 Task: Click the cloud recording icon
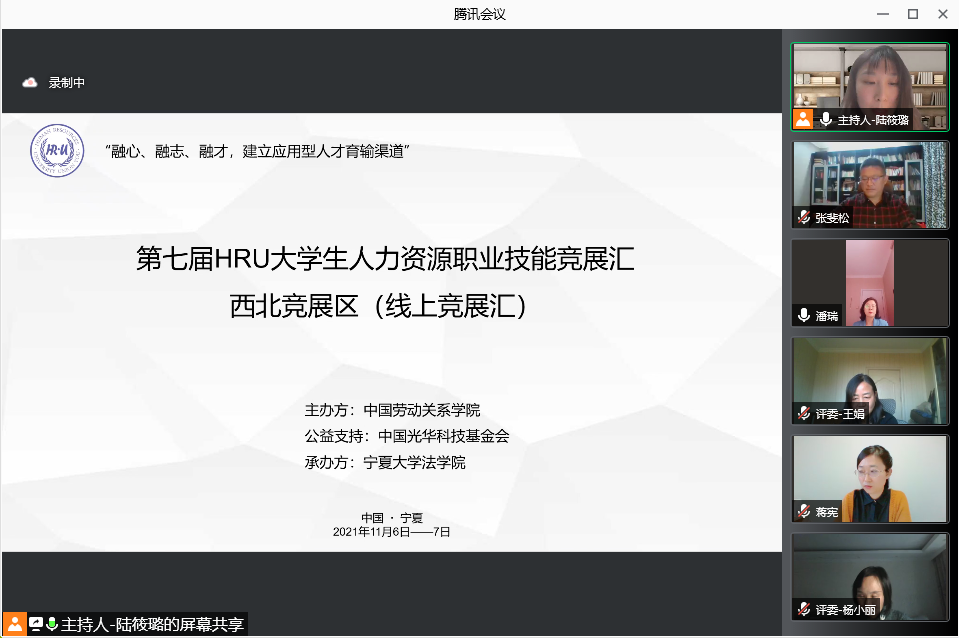[30, 83]
